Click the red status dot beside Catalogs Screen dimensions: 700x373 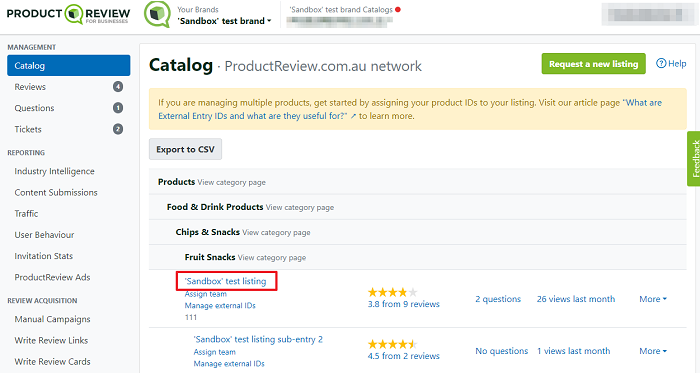coord(398,9)
